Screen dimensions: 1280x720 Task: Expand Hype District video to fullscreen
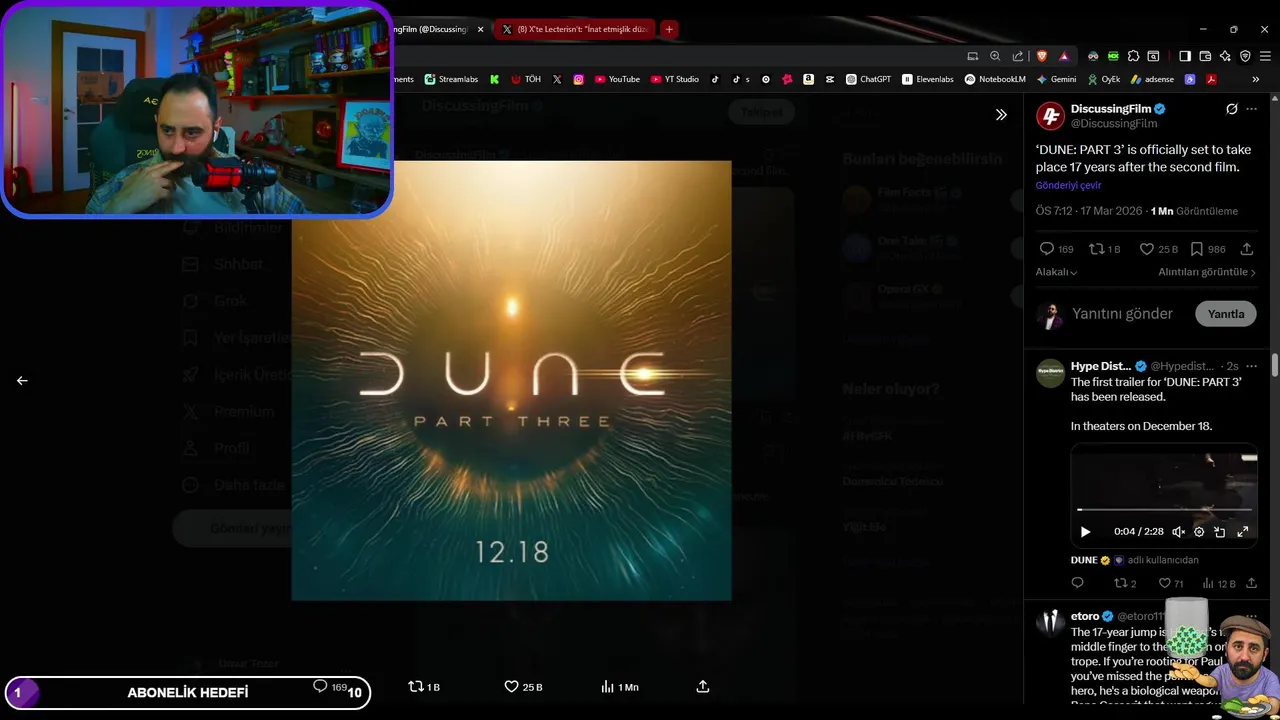click(1243, 532)
